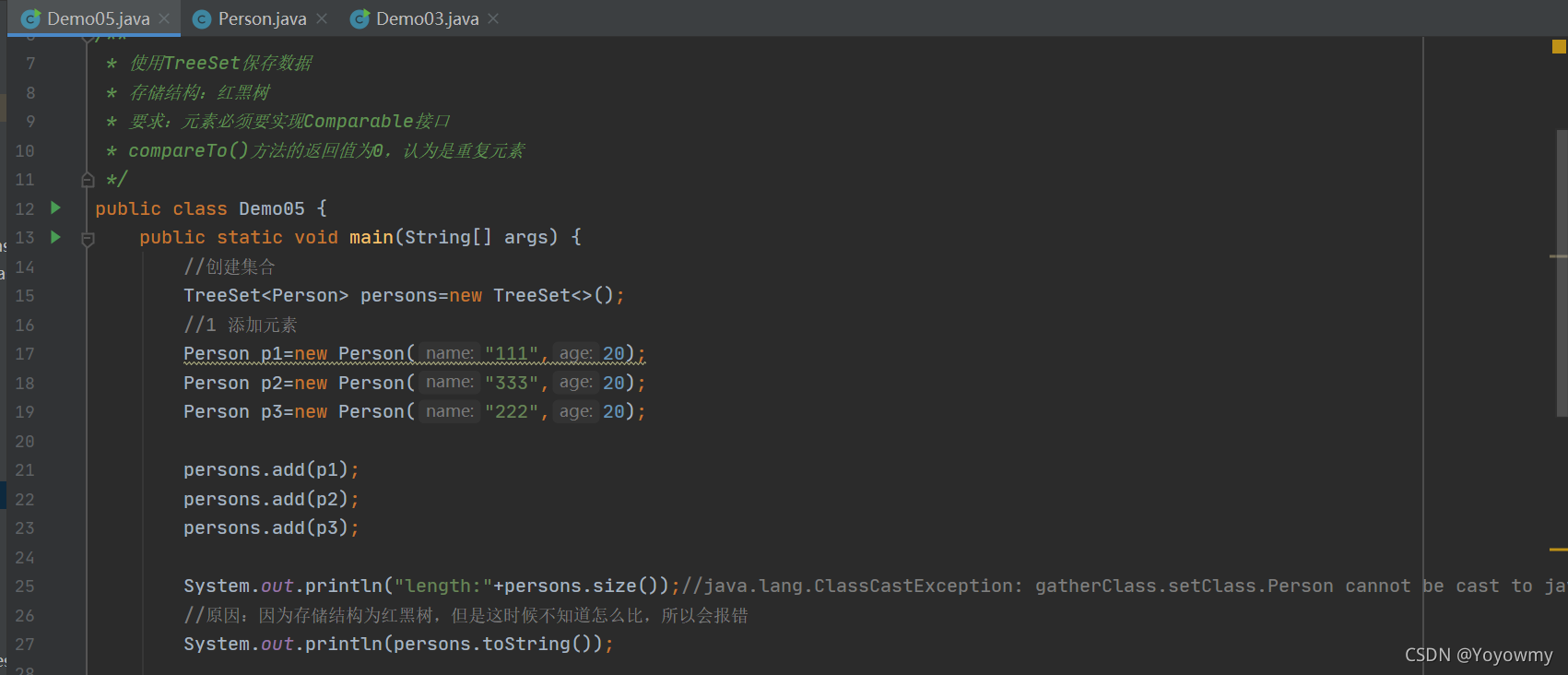This screenshot has height=675, width=1568.
Task: Click the orange warning stripe mark in scrollbar
Action: [x=1559, y=550]
